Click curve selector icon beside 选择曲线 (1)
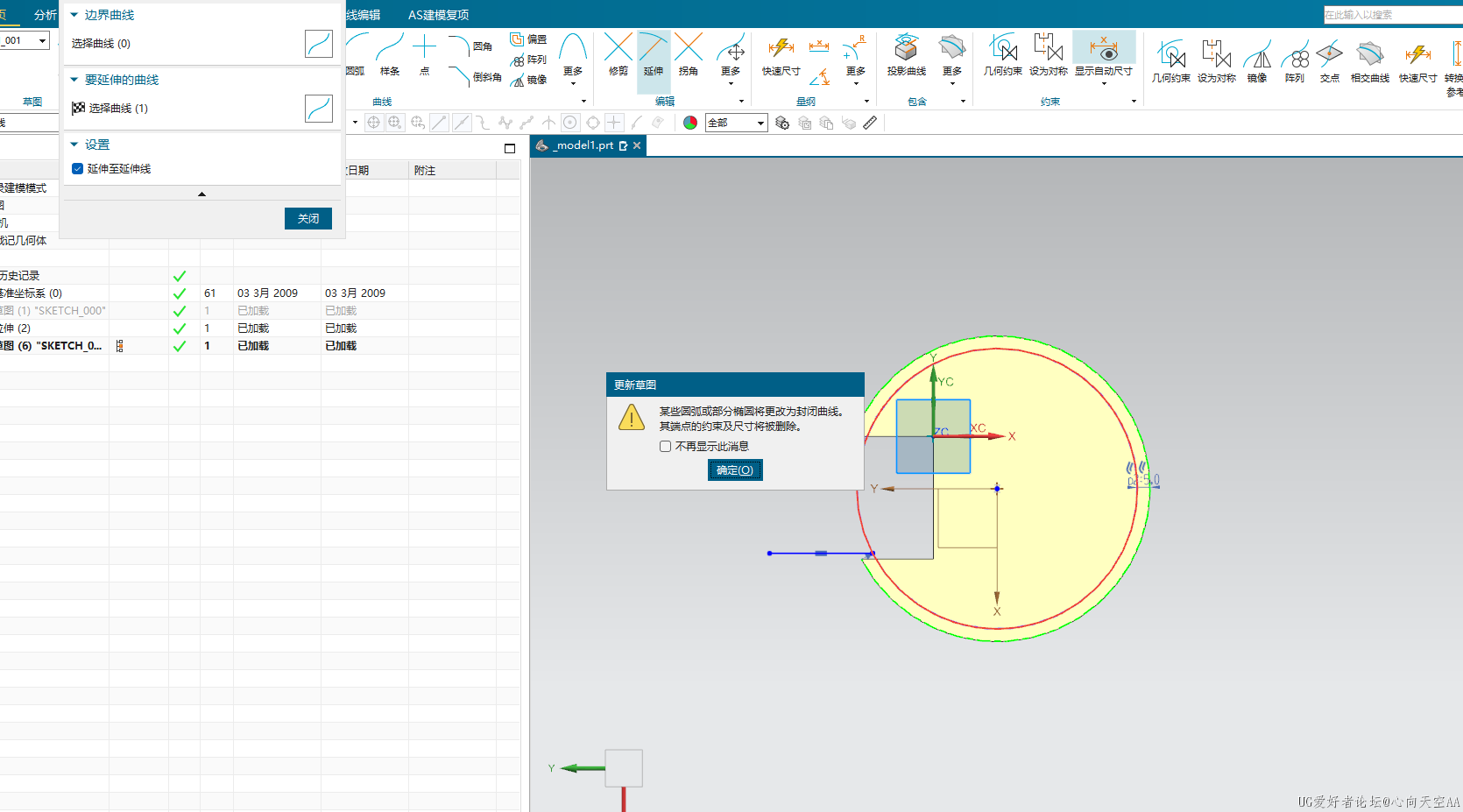 [319, 109]
